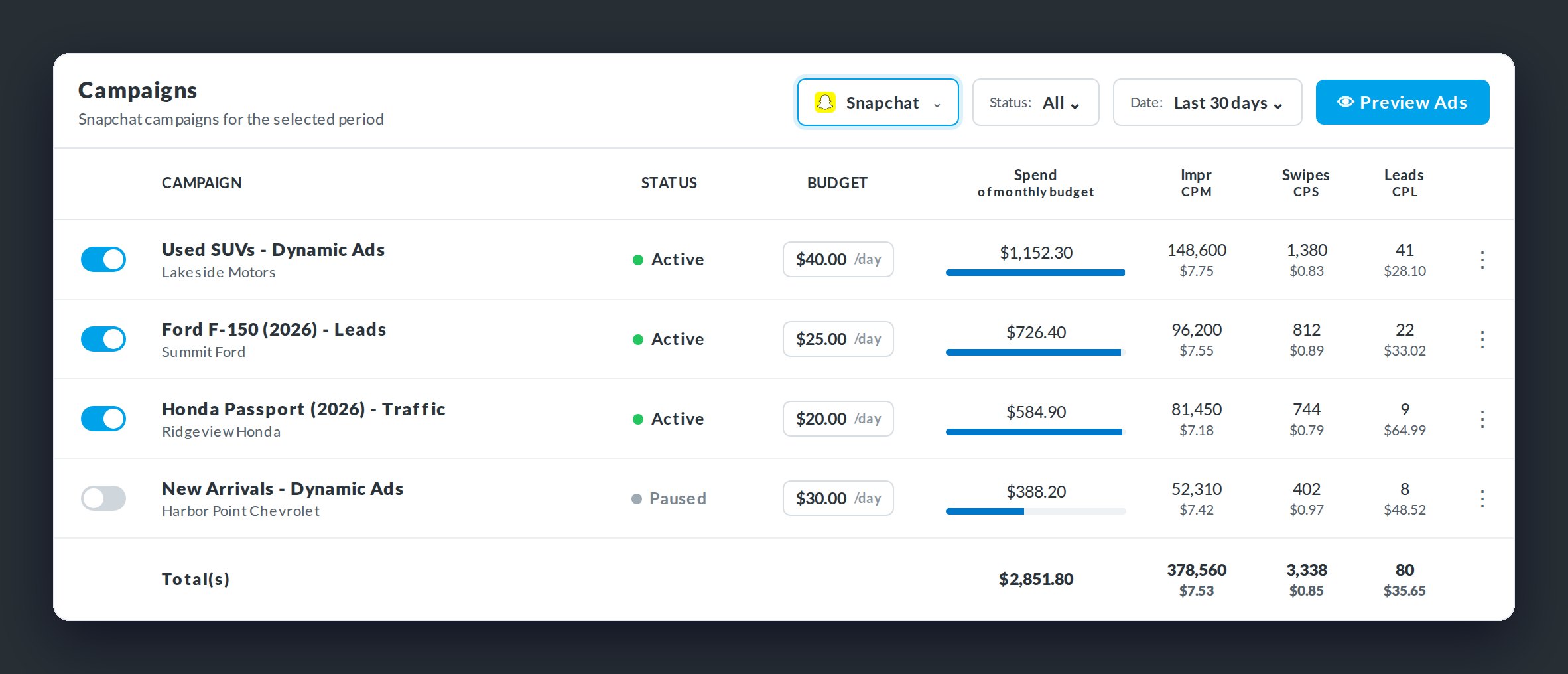Click the Paused status label
Image resolution: width=1568 pixels, height=674 pixels.
pyautogui.click(x=677, y=498)
